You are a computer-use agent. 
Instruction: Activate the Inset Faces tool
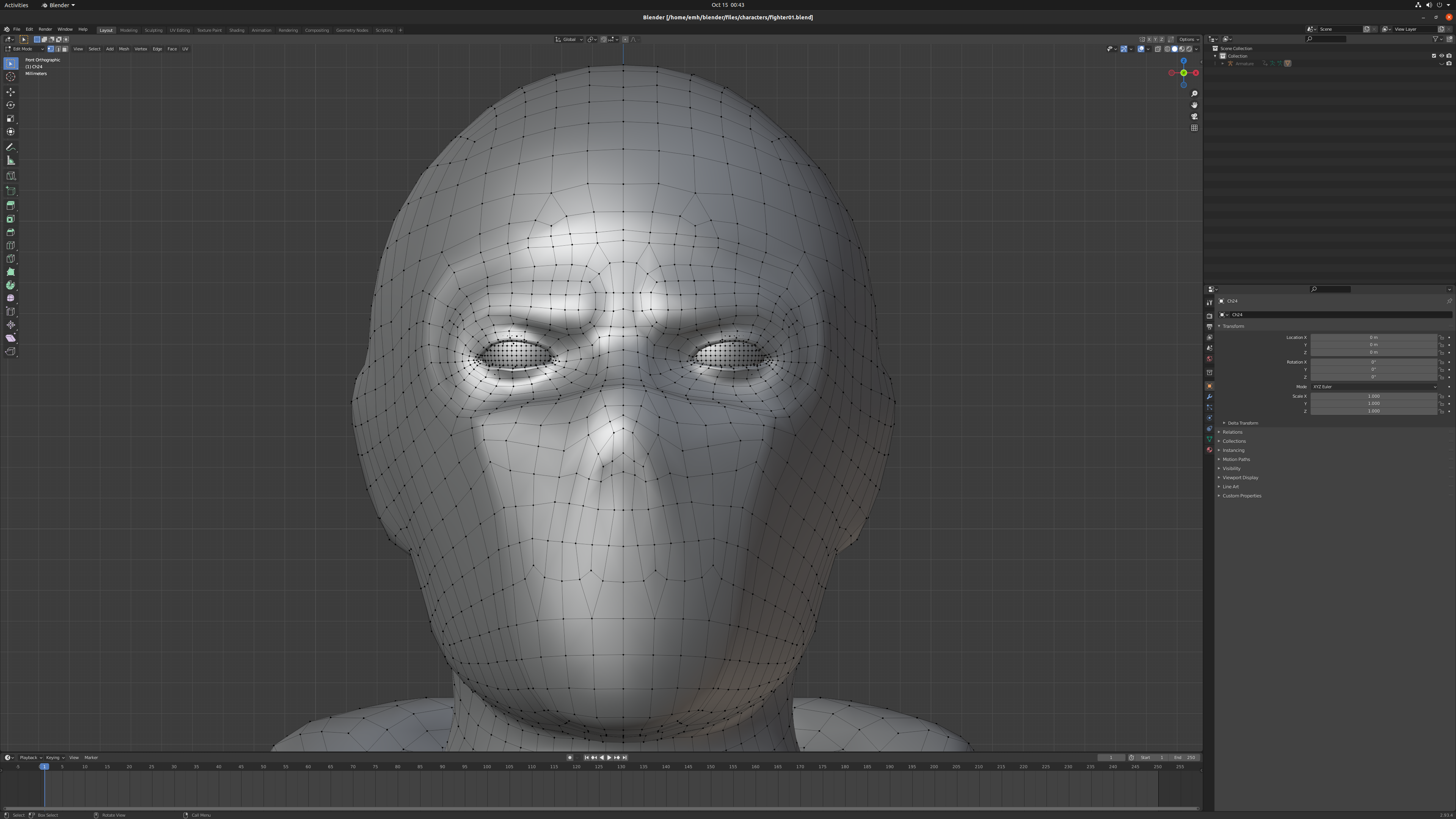tap(11, 219)
